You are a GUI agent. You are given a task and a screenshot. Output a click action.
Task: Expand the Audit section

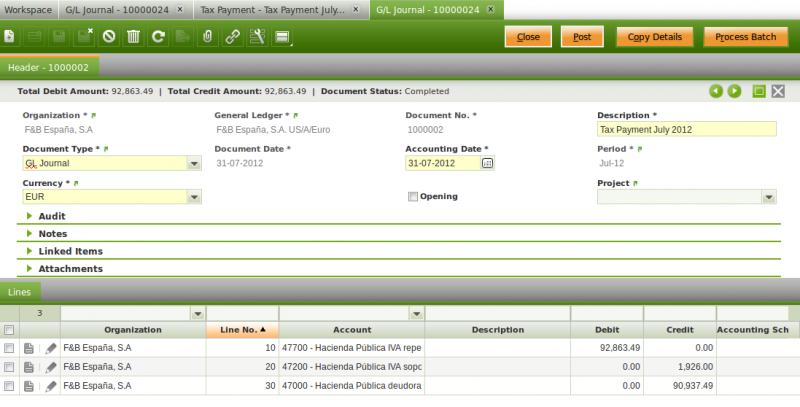coord(30,216)
